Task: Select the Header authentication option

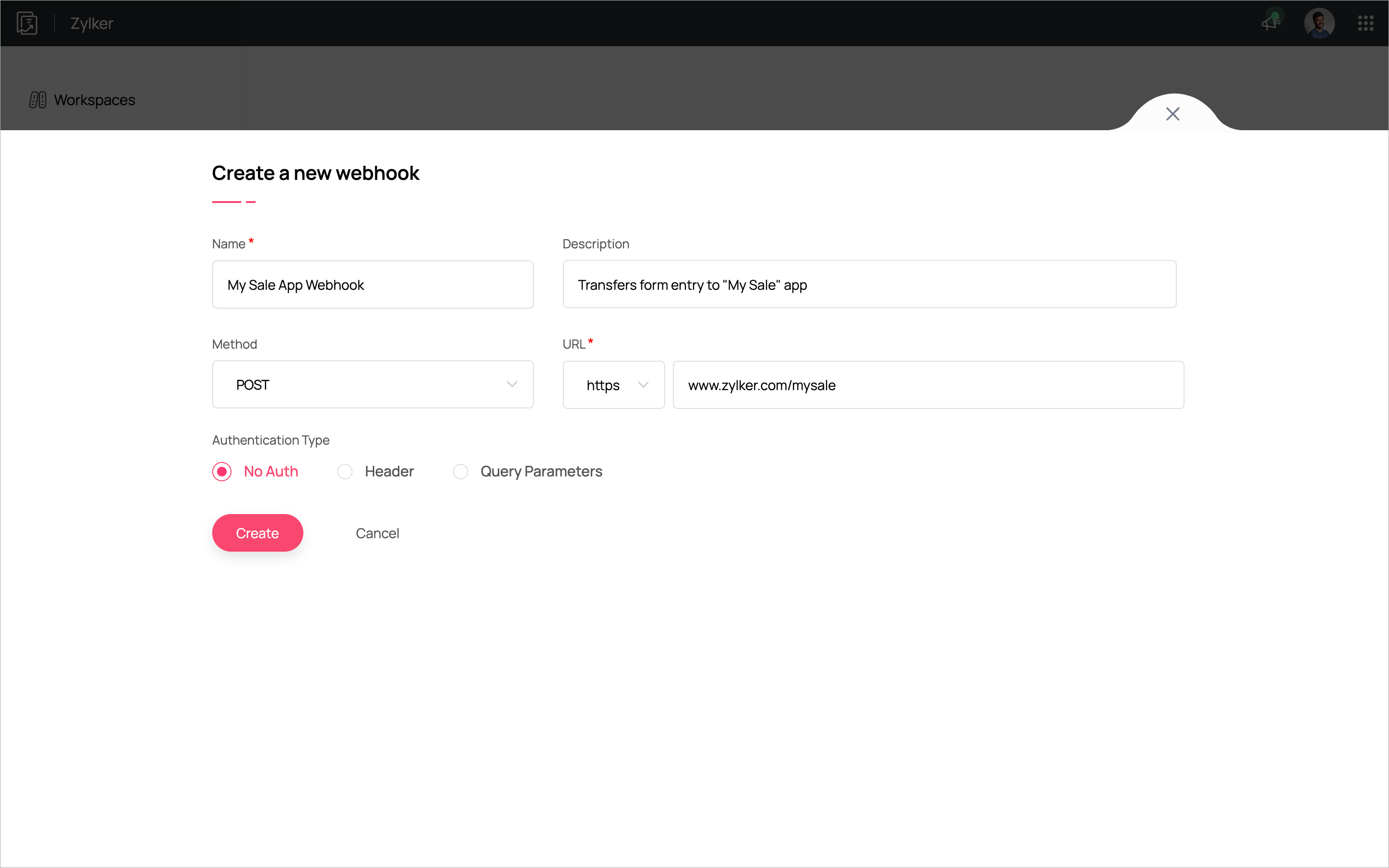Action: point(344,471)
